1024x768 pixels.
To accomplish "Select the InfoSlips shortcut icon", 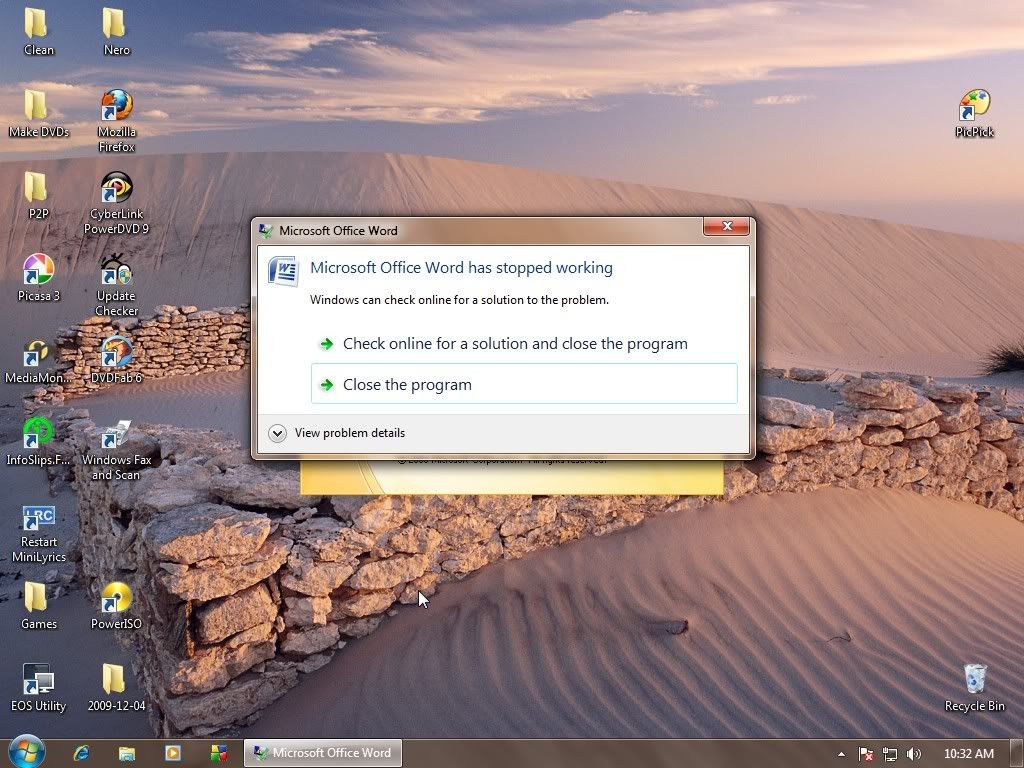I will (x=38, y=441).
